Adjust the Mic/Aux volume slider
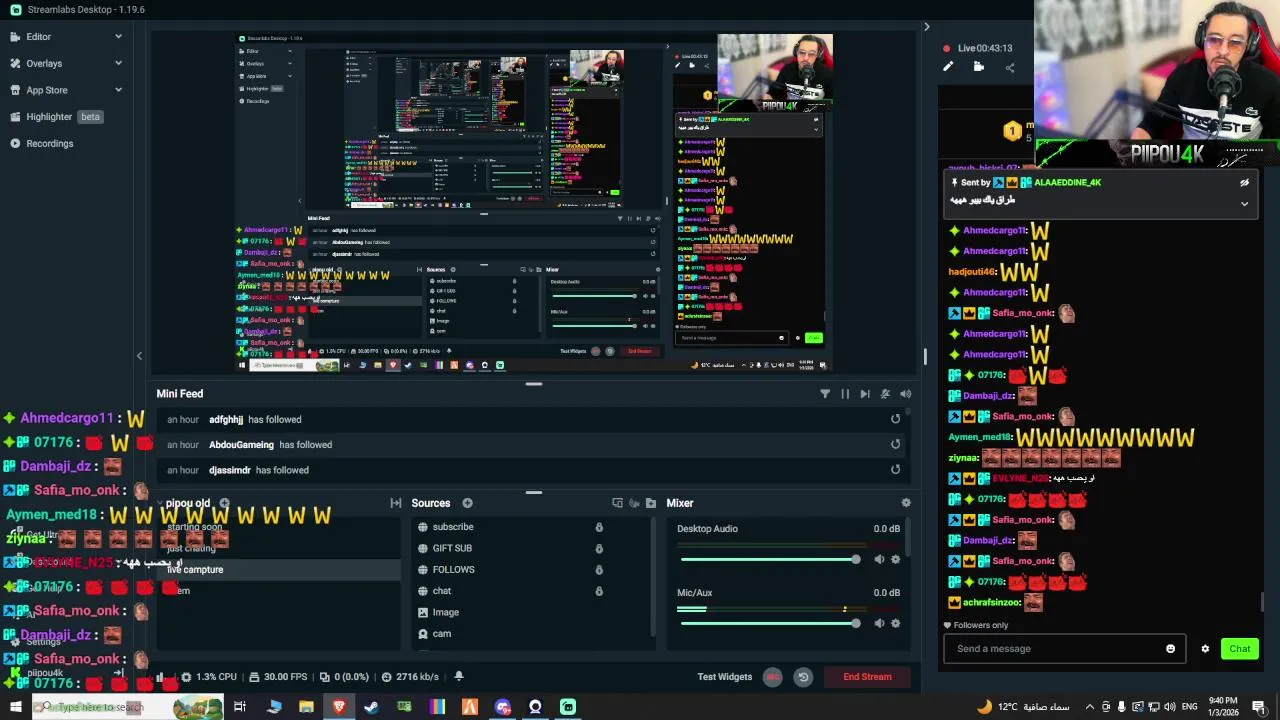The width and height of the screenshot is (1280, 720). [769, 623]
